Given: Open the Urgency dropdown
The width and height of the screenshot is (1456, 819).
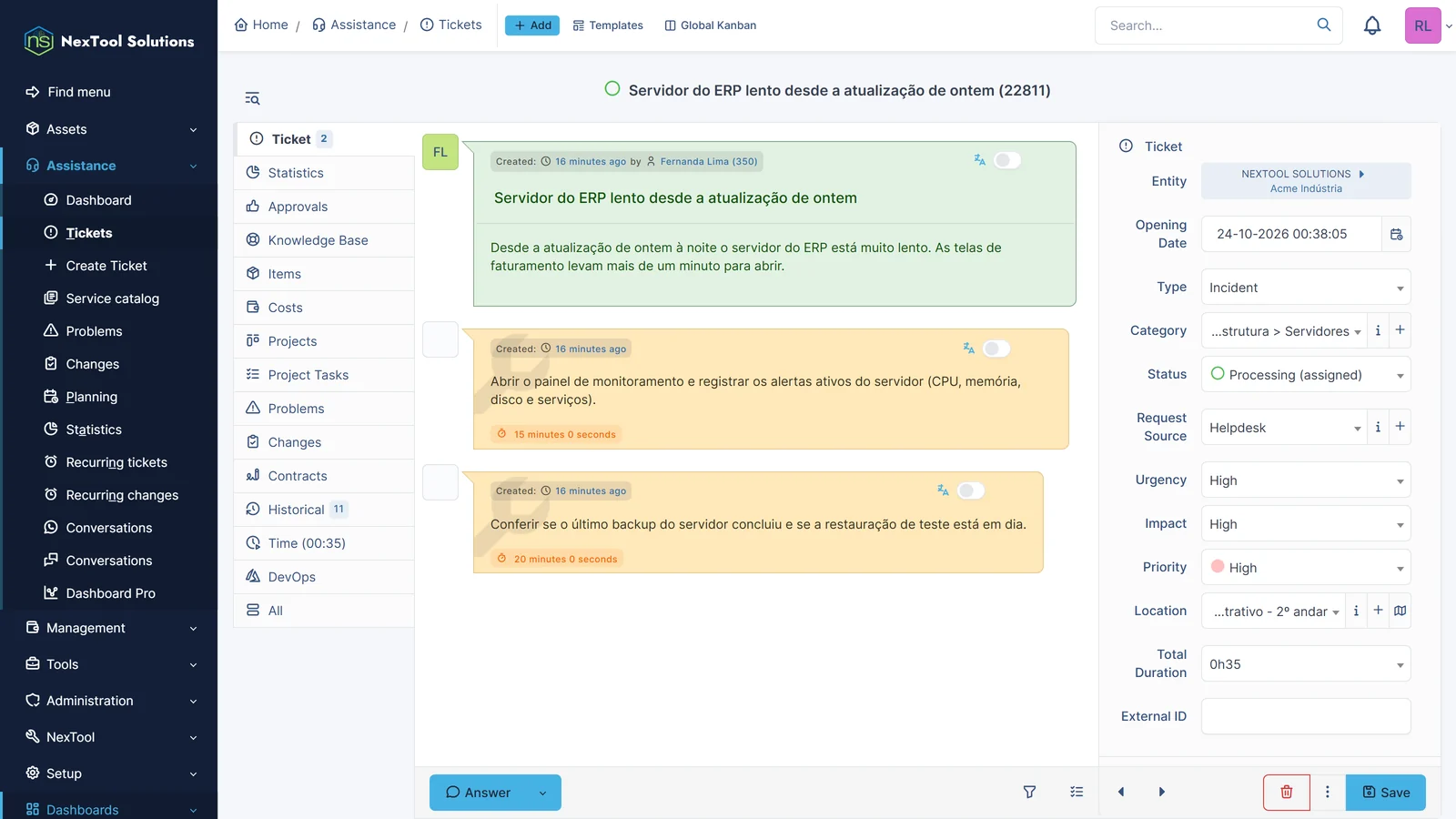Looking at the screenshot, I should point(1306,480).
